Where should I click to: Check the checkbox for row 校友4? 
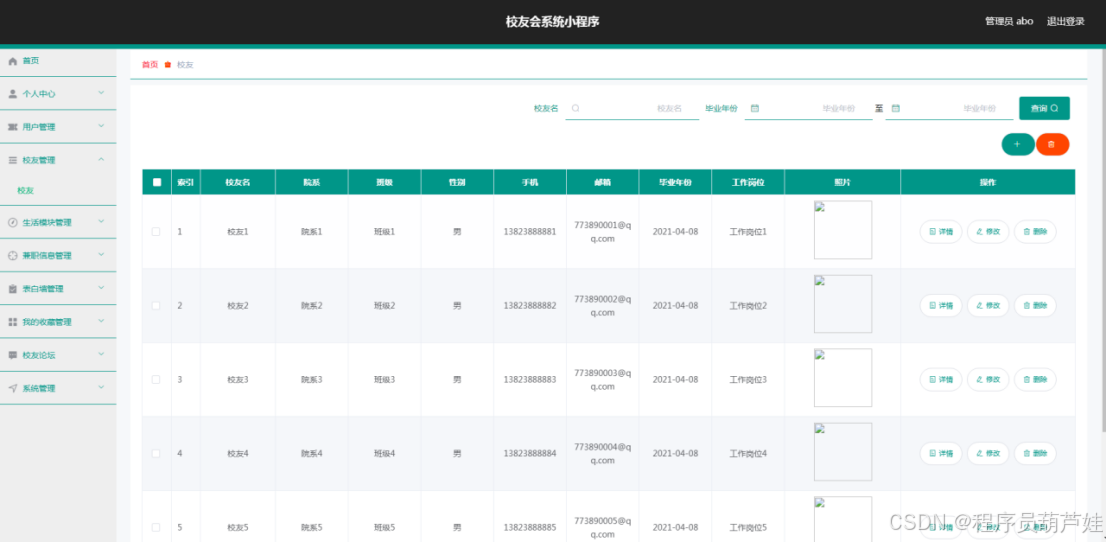click(156, 454)
